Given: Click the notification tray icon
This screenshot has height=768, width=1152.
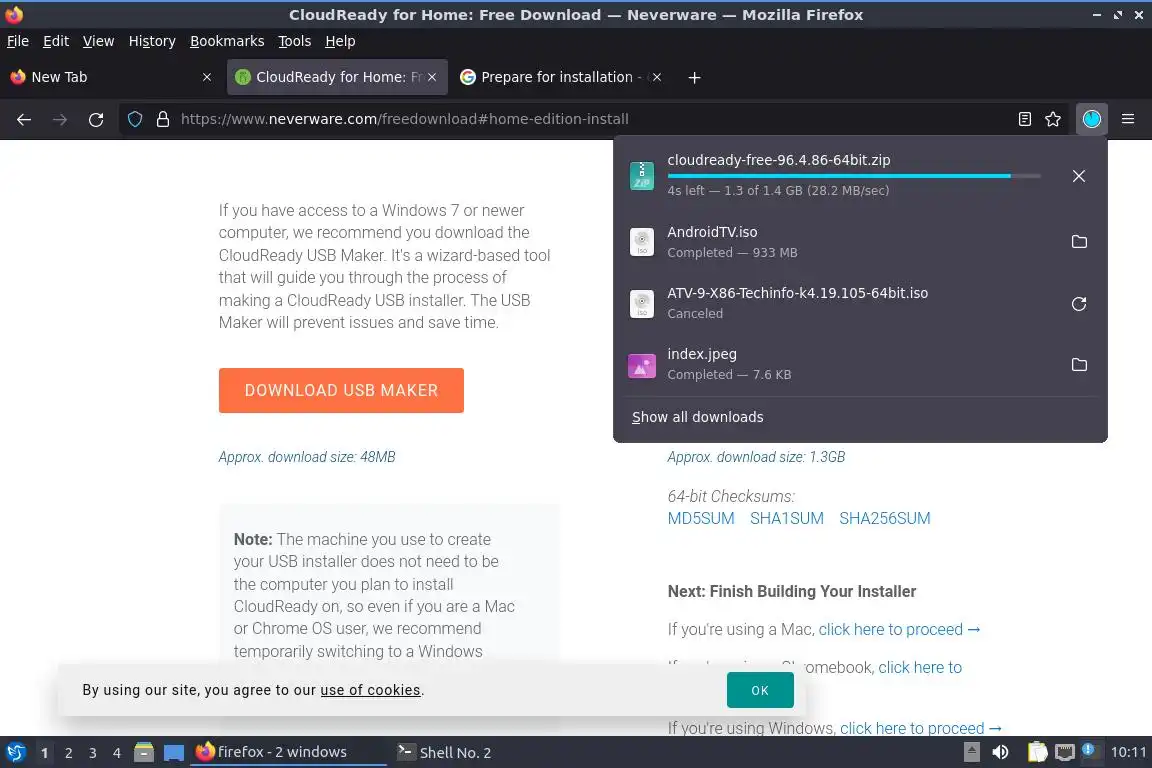Looking at the screenshot, I should click(x=1090, y=751).
